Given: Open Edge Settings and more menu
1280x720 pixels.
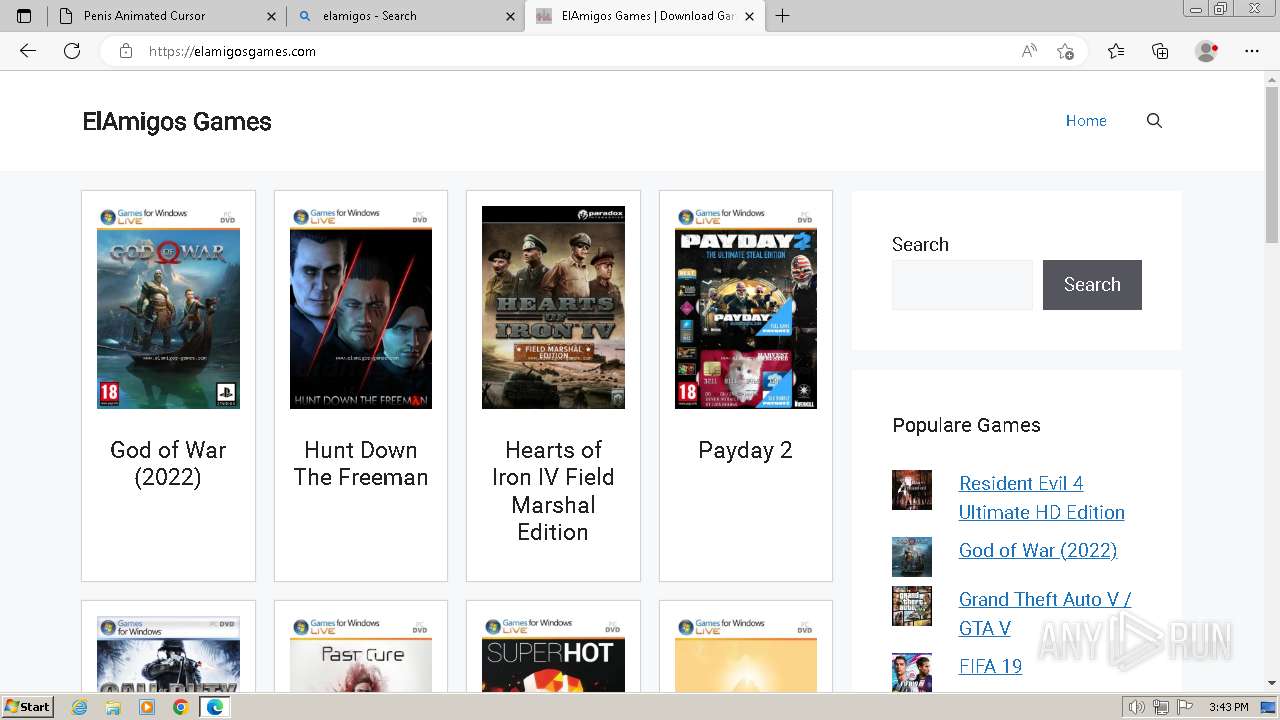Looking at the screenshot, I should click(x=1251, y=51).
